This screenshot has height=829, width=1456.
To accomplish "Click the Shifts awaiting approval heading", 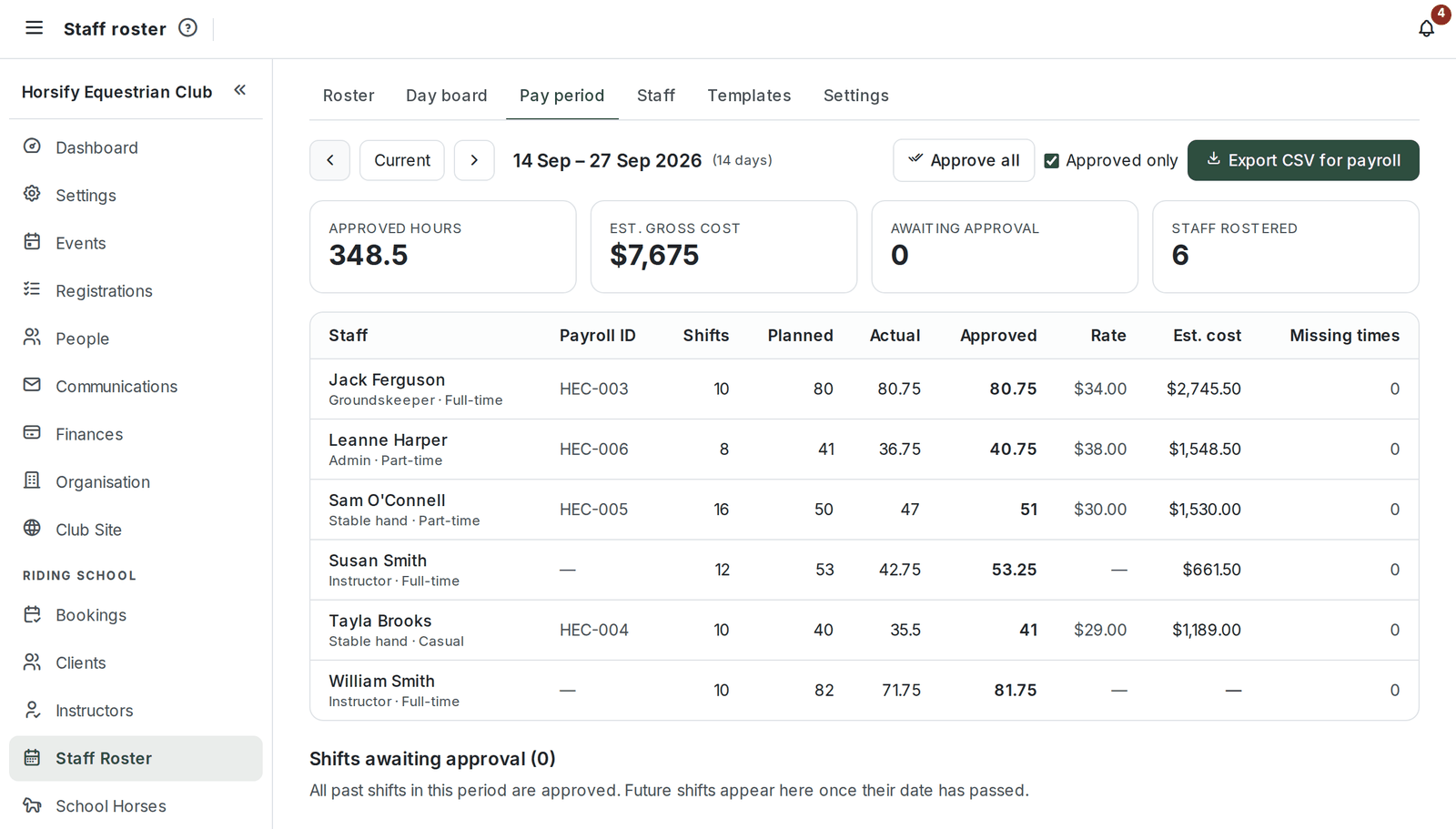I will (432, 759).
